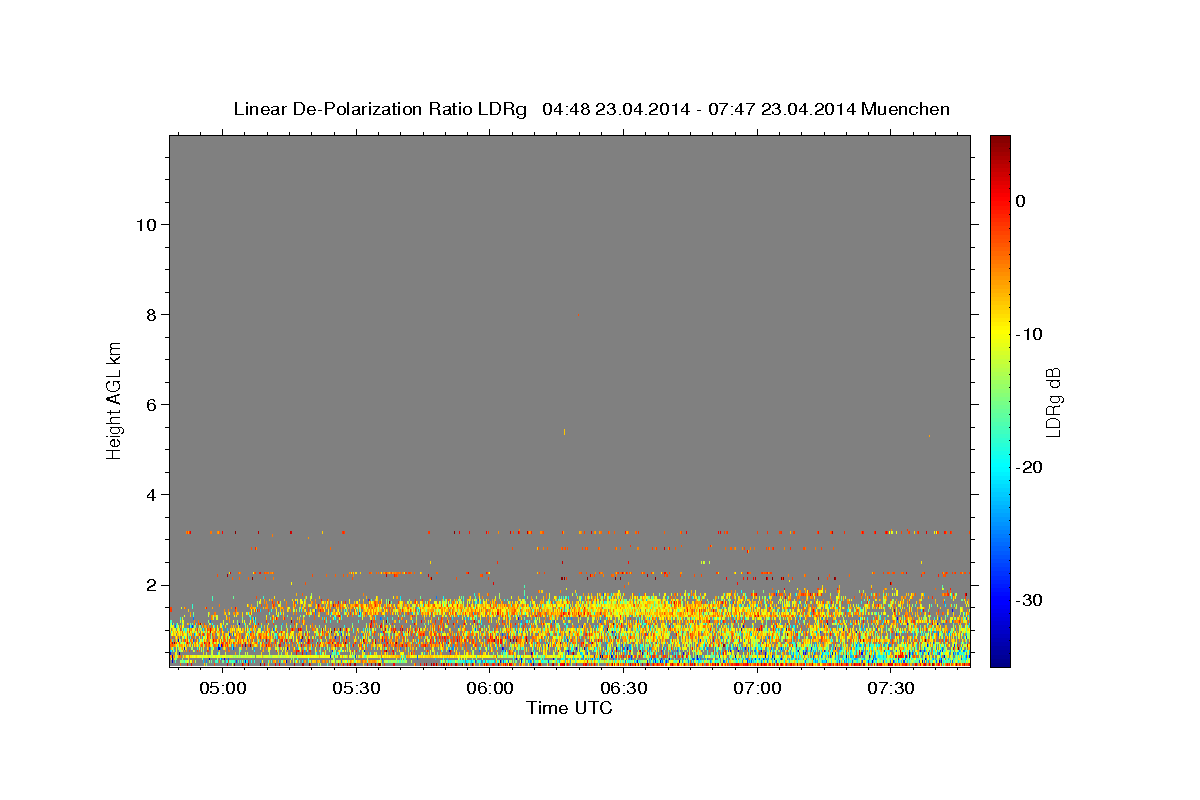Click the 'Height AGL km' axis label
This screenshot has height=800, width=1200.
[x=114, y=399]
